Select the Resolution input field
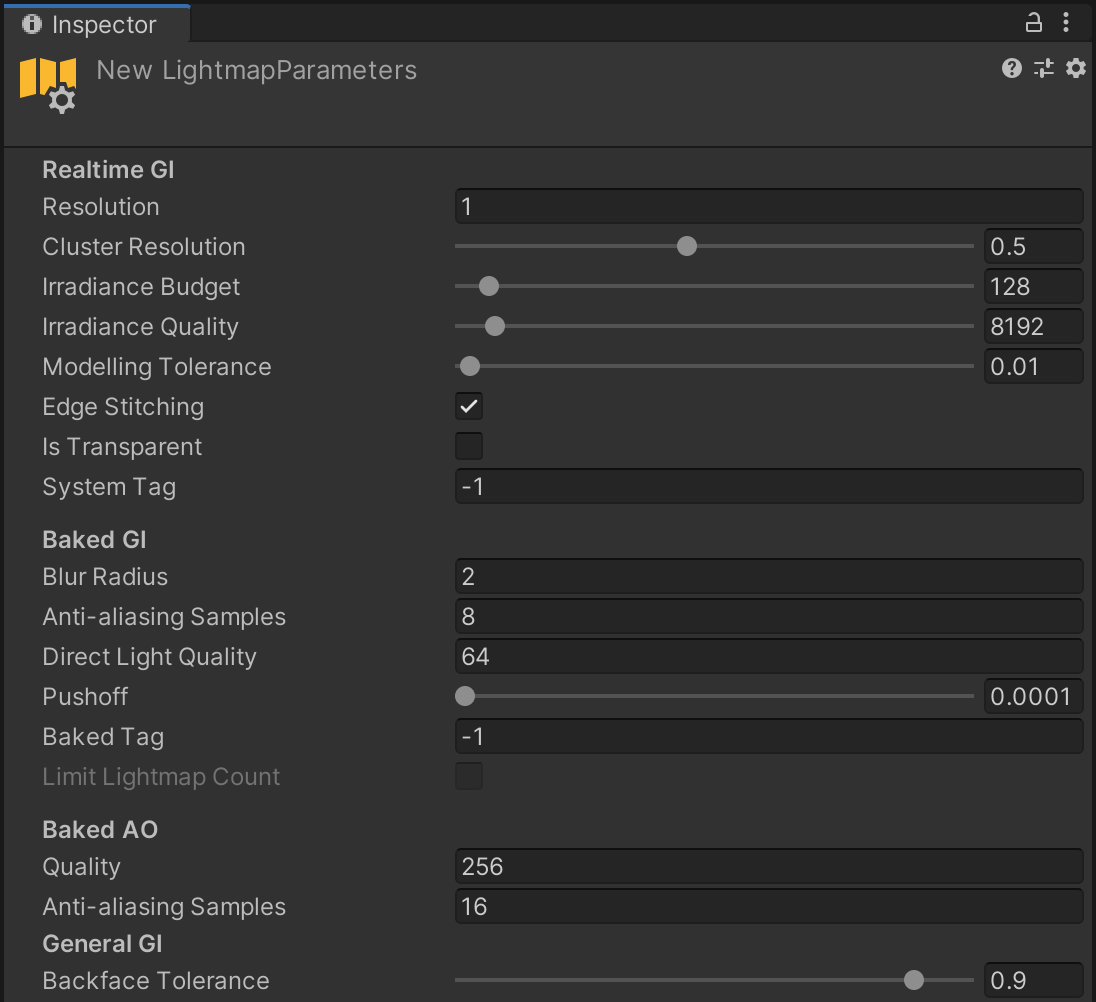 click(769, 206)
